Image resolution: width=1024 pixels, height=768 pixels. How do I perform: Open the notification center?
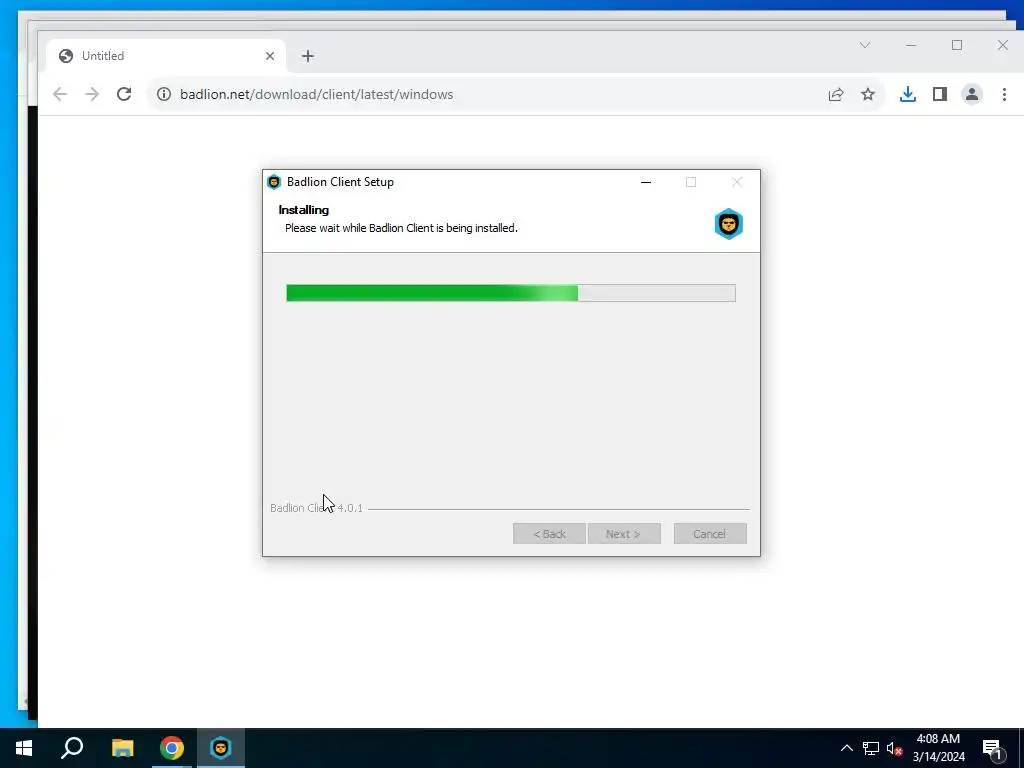click(993, 749)
